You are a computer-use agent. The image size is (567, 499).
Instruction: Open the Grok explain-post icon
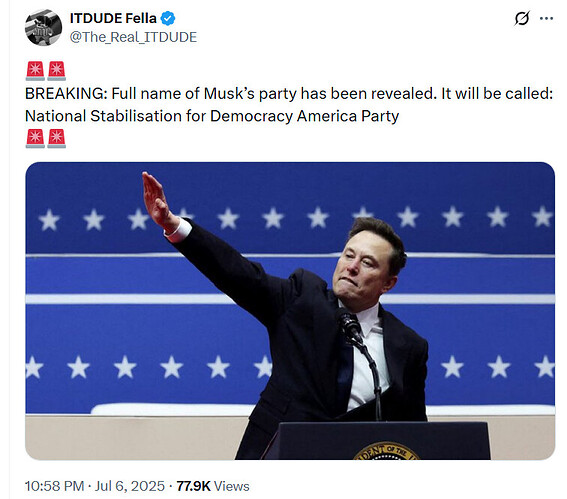(x=522, y=18)
